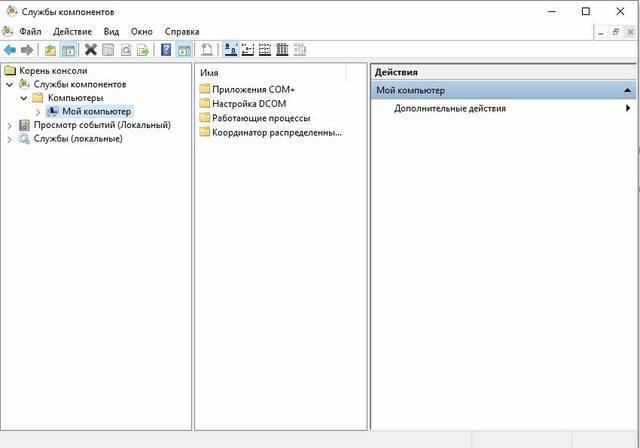Screen dimensions: 640x448
Task: Toggle the Show/Hide console tree button
Action: (68, 50)
